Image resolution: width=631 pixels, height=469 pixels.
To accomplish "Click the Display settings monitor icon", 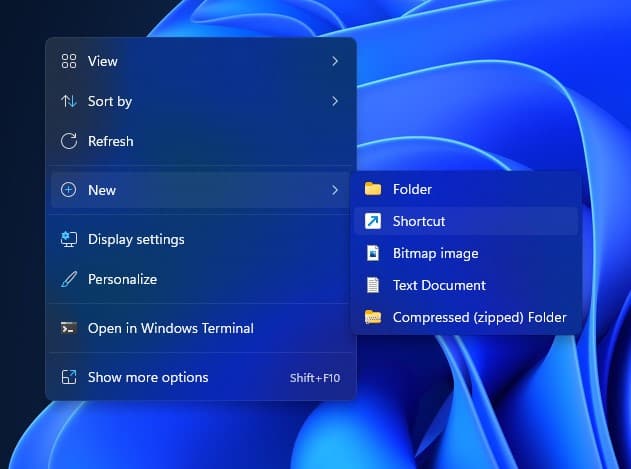I will (x=69, y=239).
